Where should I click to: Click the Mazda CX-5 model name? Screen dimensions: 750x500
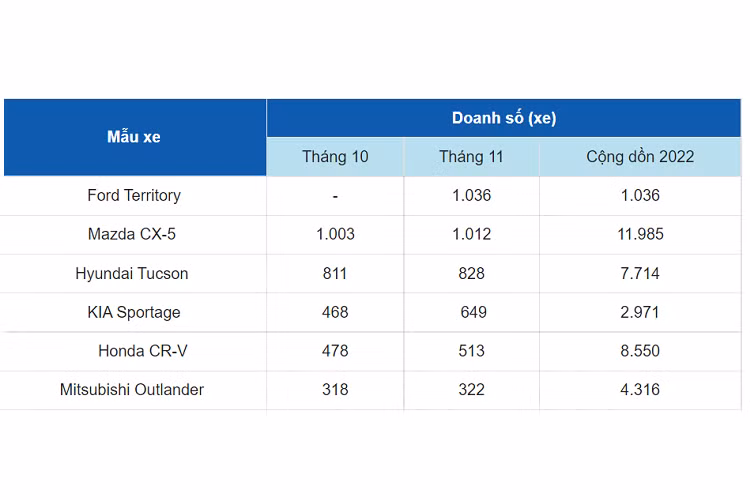pyautogui.click(x=134, y=234)
